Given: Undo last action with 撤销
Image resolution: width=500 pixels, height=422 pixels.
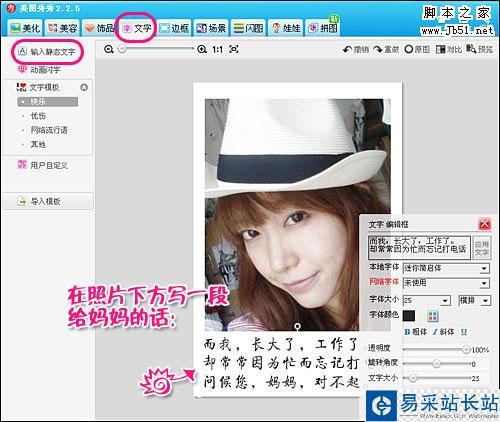Looking at the screenshot, I should tap(356, 49).
